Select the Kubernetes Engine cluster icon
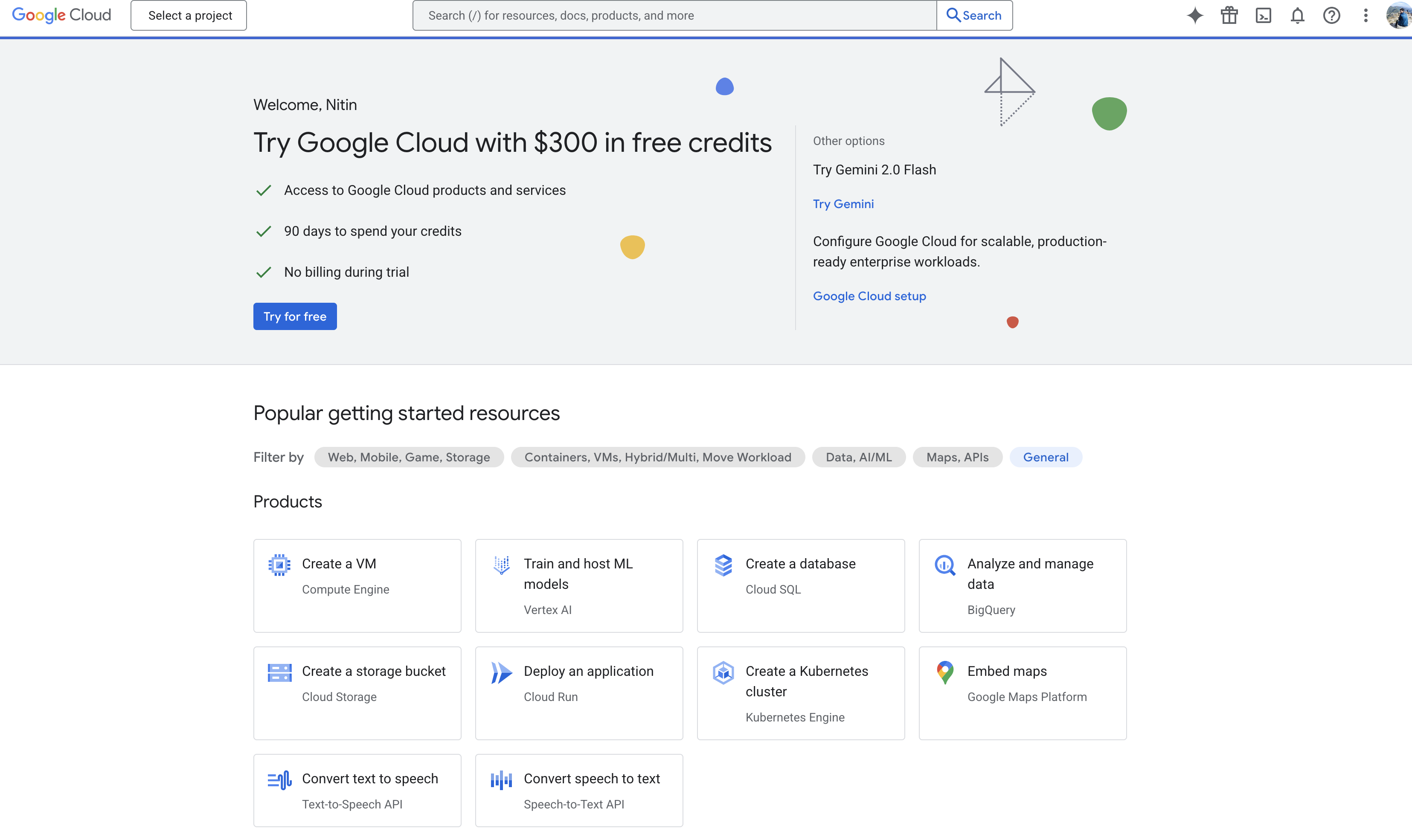The image size is (1412, 840). pyautogui.click(x=723, y=674)
